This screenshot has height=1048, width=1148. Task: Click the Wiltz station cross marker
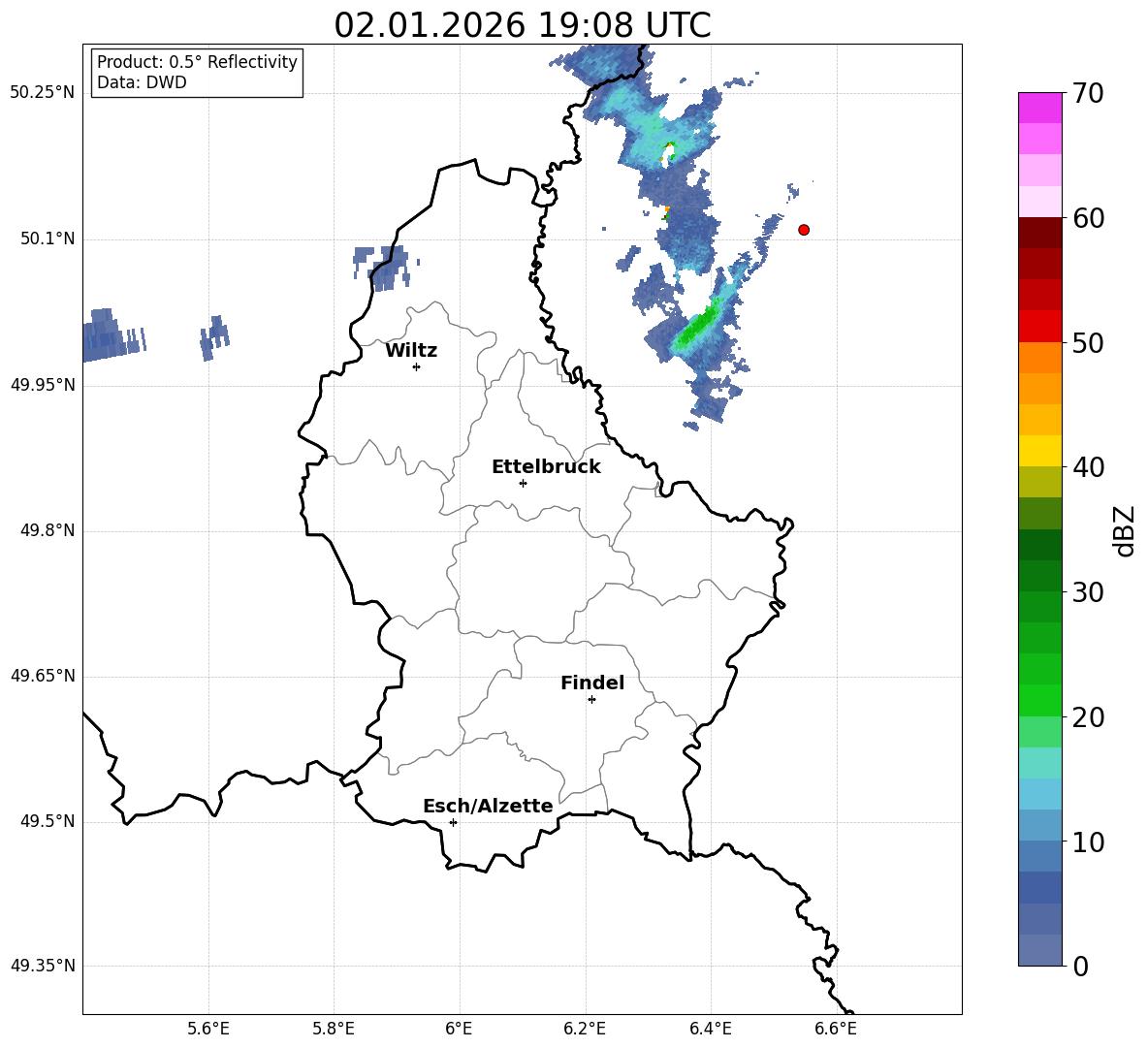[x=417, y=366]
